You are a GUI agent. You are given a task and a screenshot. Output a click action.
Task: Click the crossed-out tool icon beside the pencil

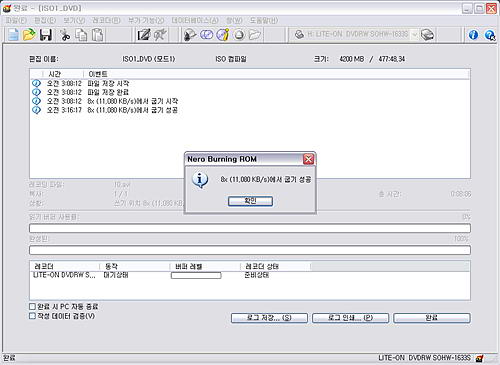pyautogui.click(x=160, y=35)
